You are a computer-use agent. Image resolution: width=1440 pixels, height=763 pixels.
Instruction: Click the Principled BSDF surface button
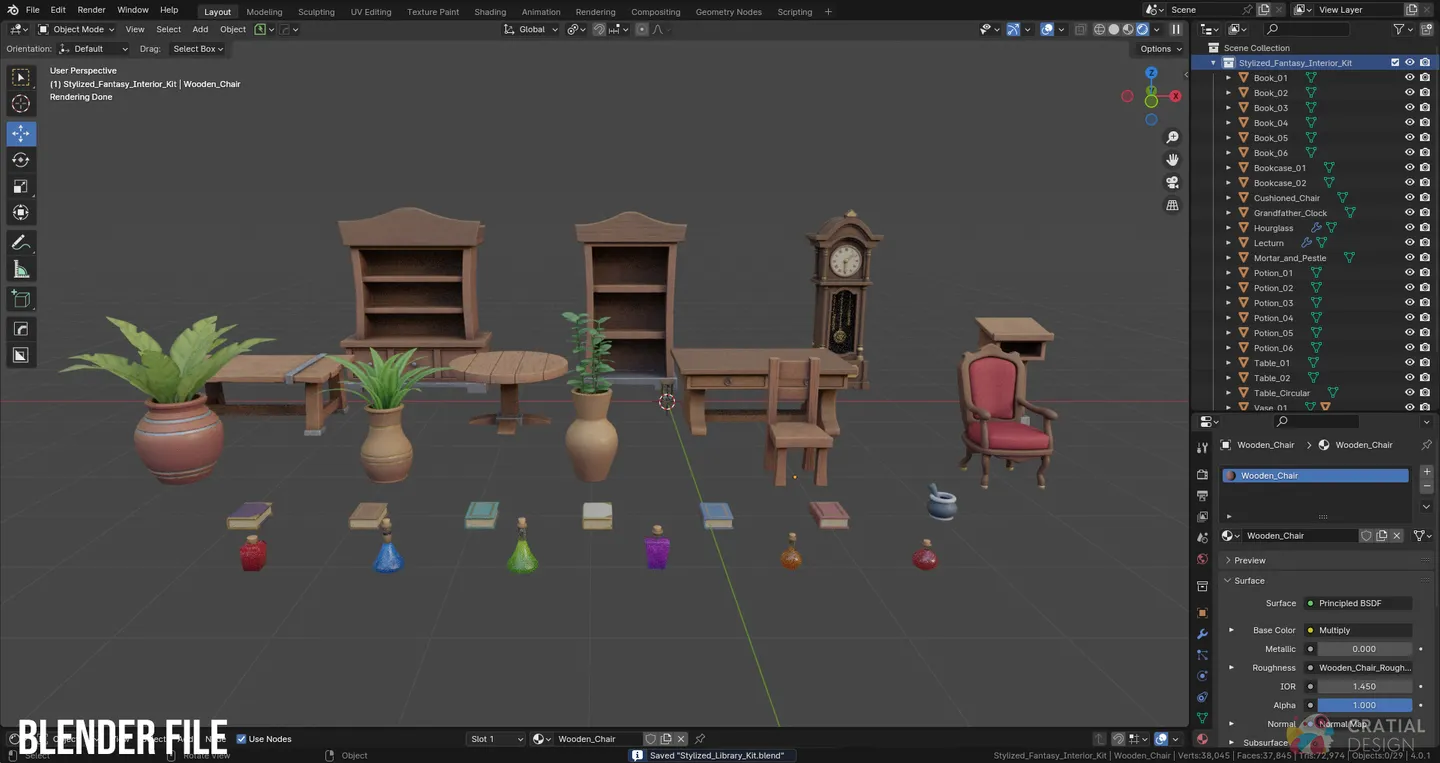coord(1359,603)
